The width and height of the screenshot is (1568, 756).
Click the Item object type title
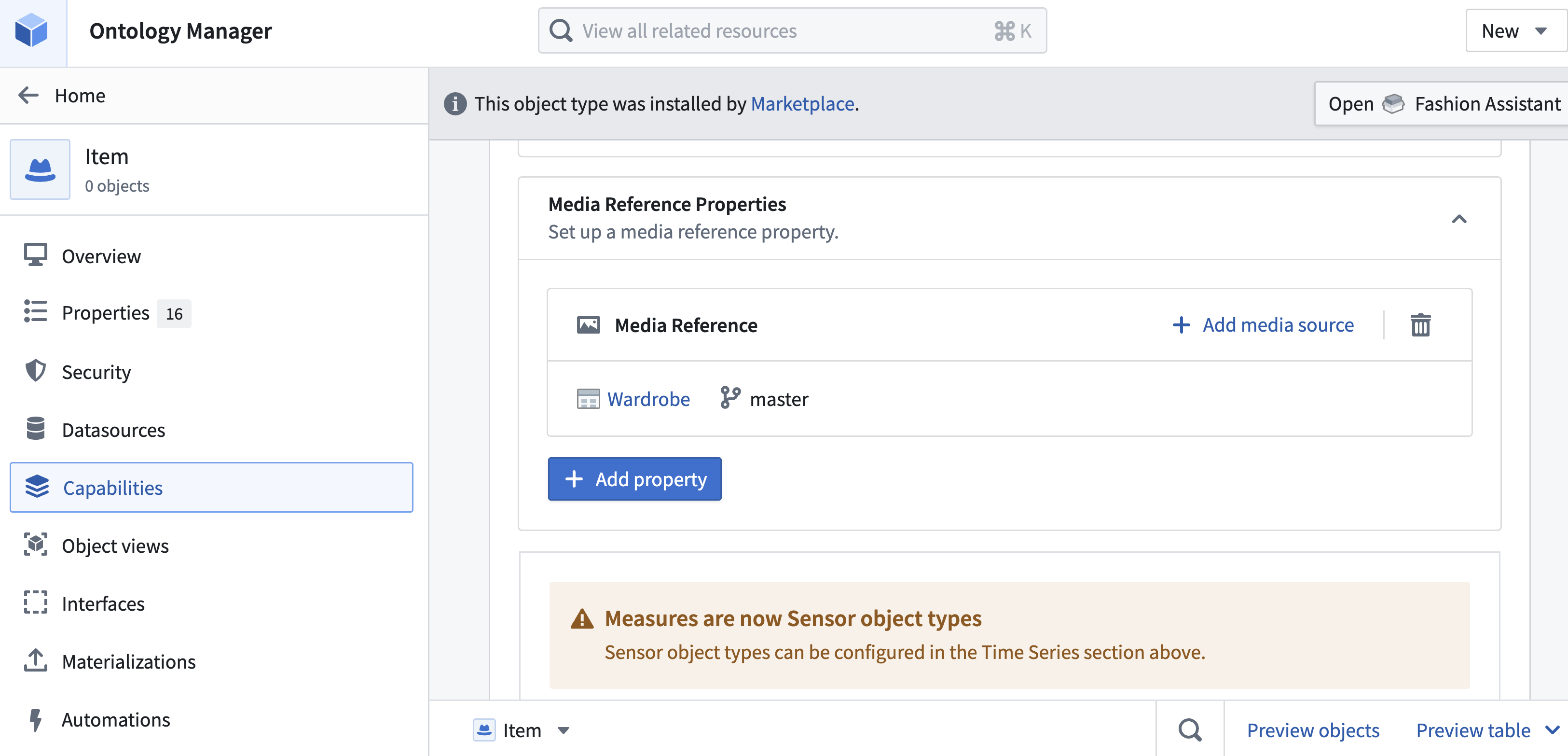107,156
